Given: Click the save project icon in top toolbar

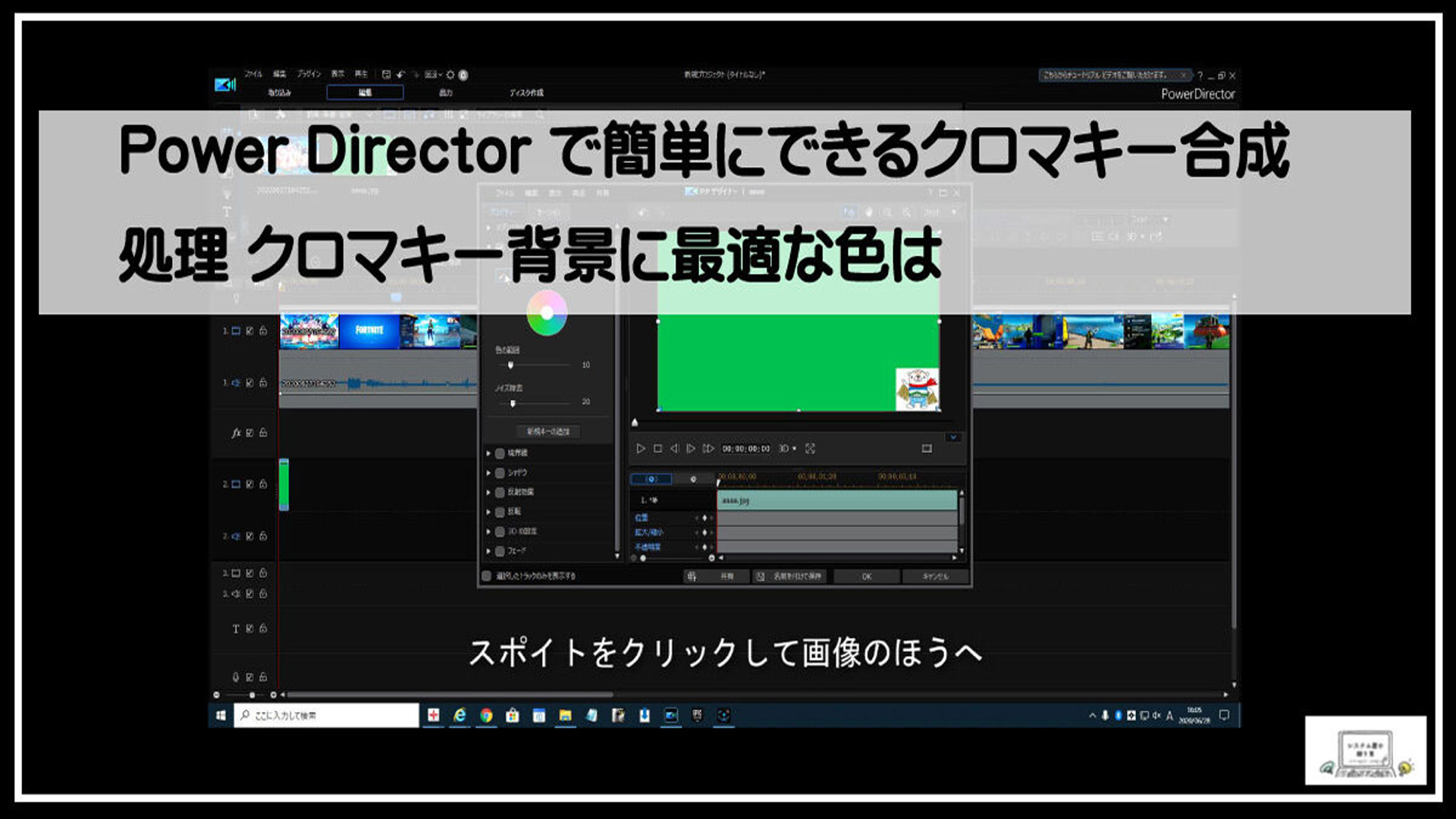Looking at the screenshot, I should pyautogui.click(x=386, y=74).
